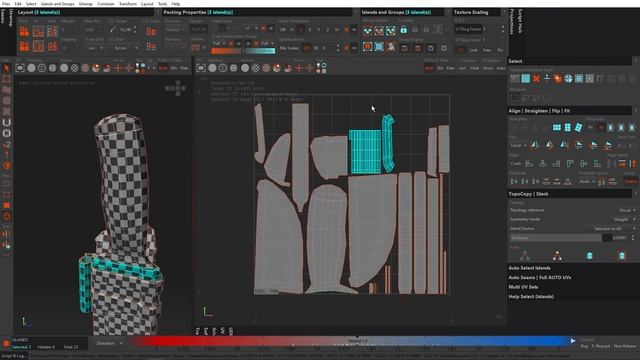This screenshot has width=640, height=360.
Task: Toggle the Free option in Texture Scaling
Action: point(487,50)
